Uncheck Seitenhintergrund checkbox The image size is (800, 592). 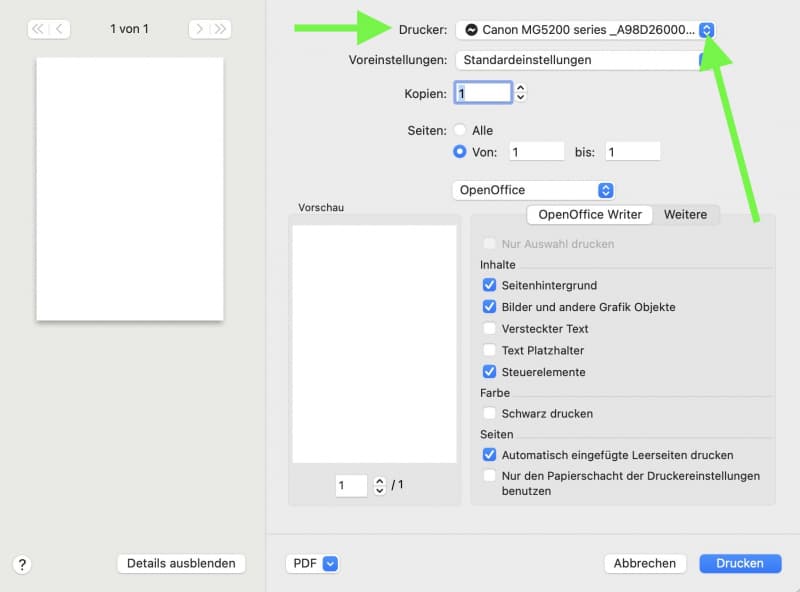coord(489,285)
